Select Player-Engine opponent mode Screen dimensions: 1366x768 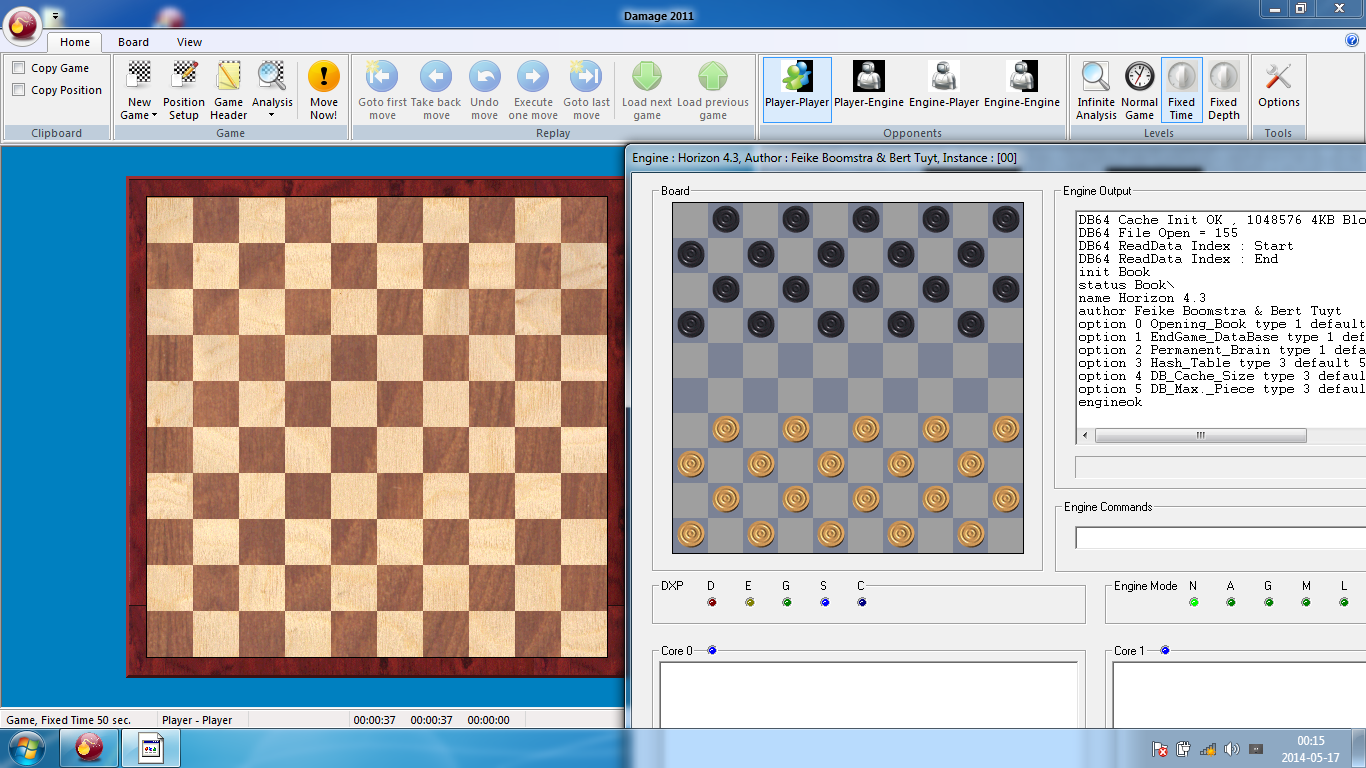[x=868, y=88]
